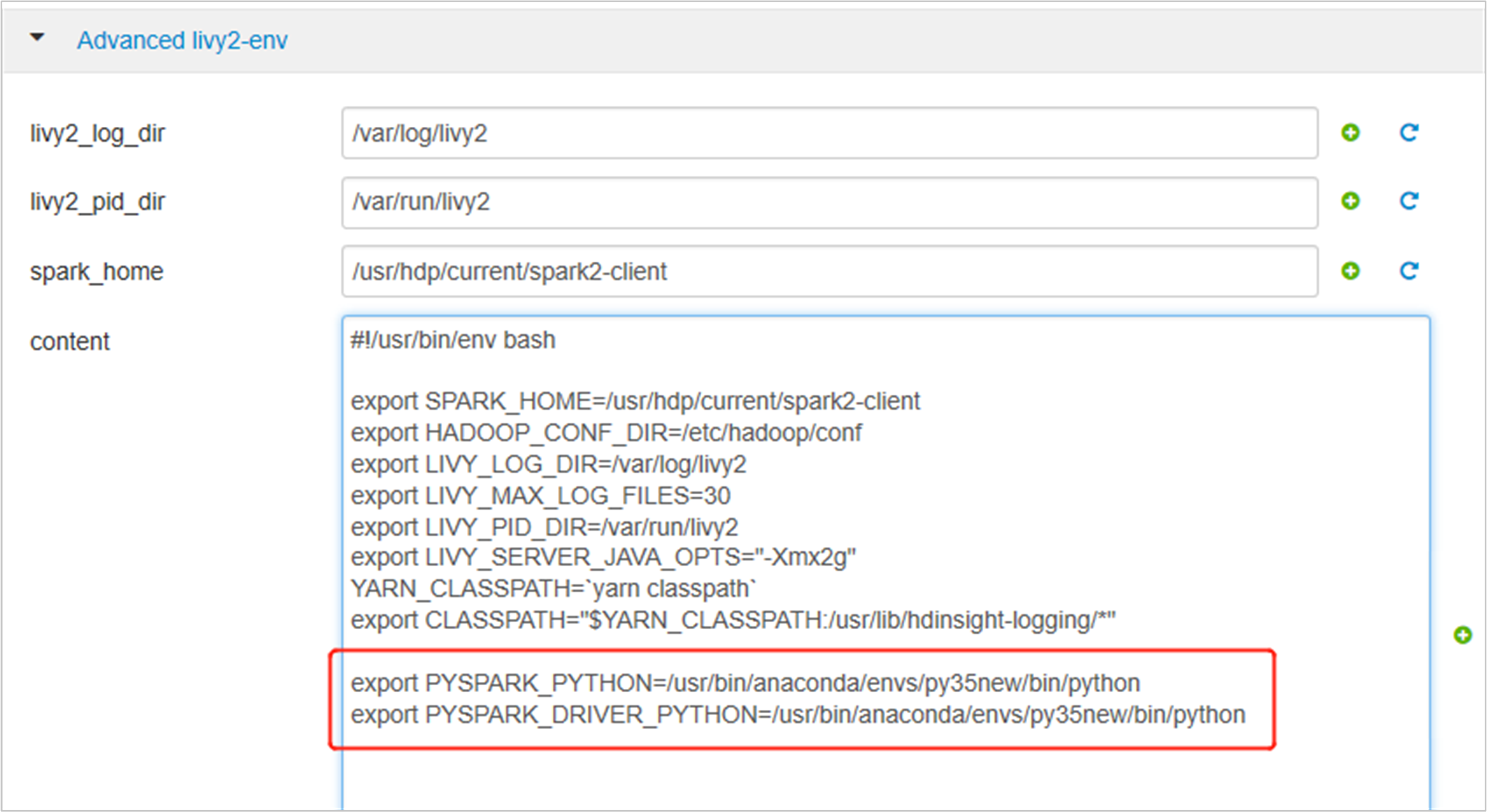Select the content property label

click(x=70, y=342)
